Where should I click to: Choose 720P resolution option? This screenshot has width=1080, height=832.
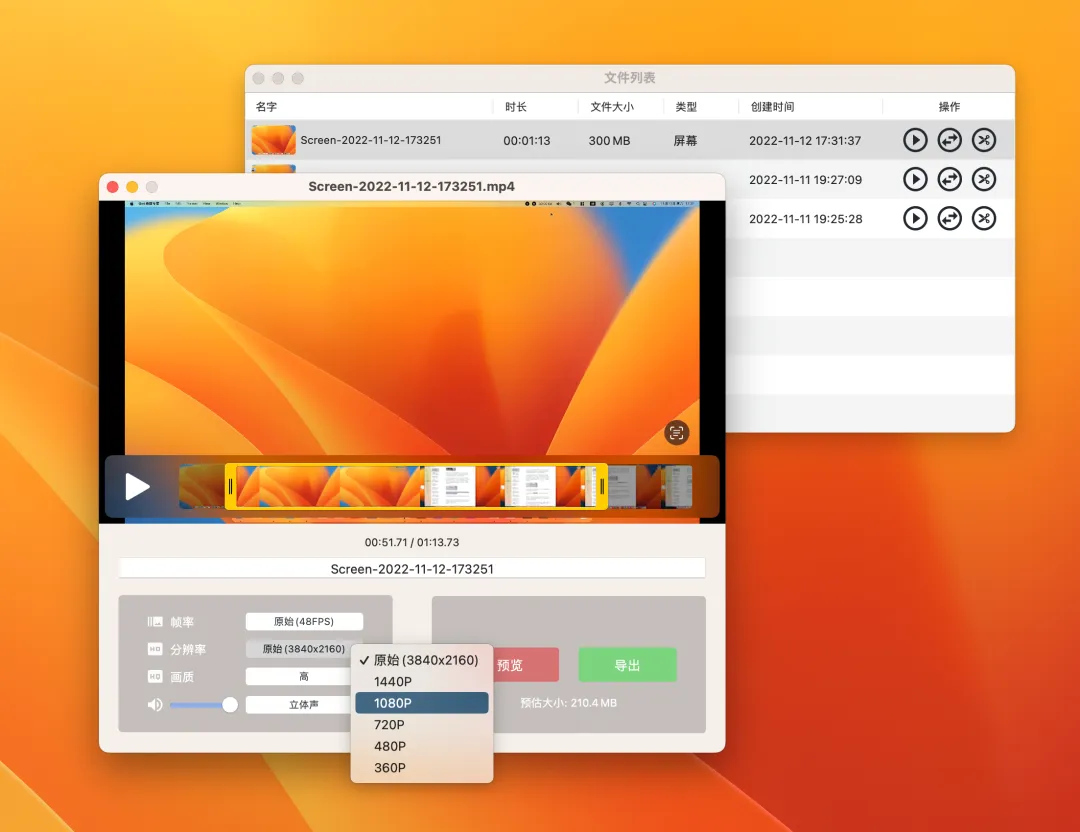422,725
